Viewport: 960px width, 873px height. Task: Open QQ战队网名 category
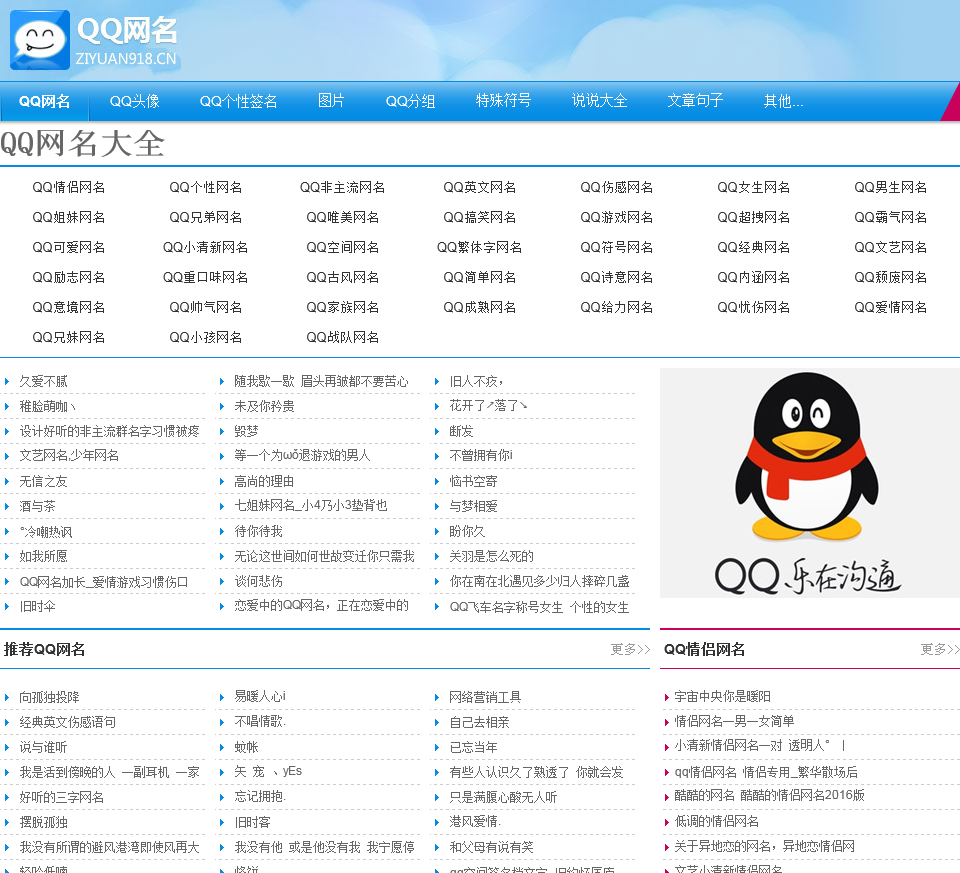(x=342, y=337)
